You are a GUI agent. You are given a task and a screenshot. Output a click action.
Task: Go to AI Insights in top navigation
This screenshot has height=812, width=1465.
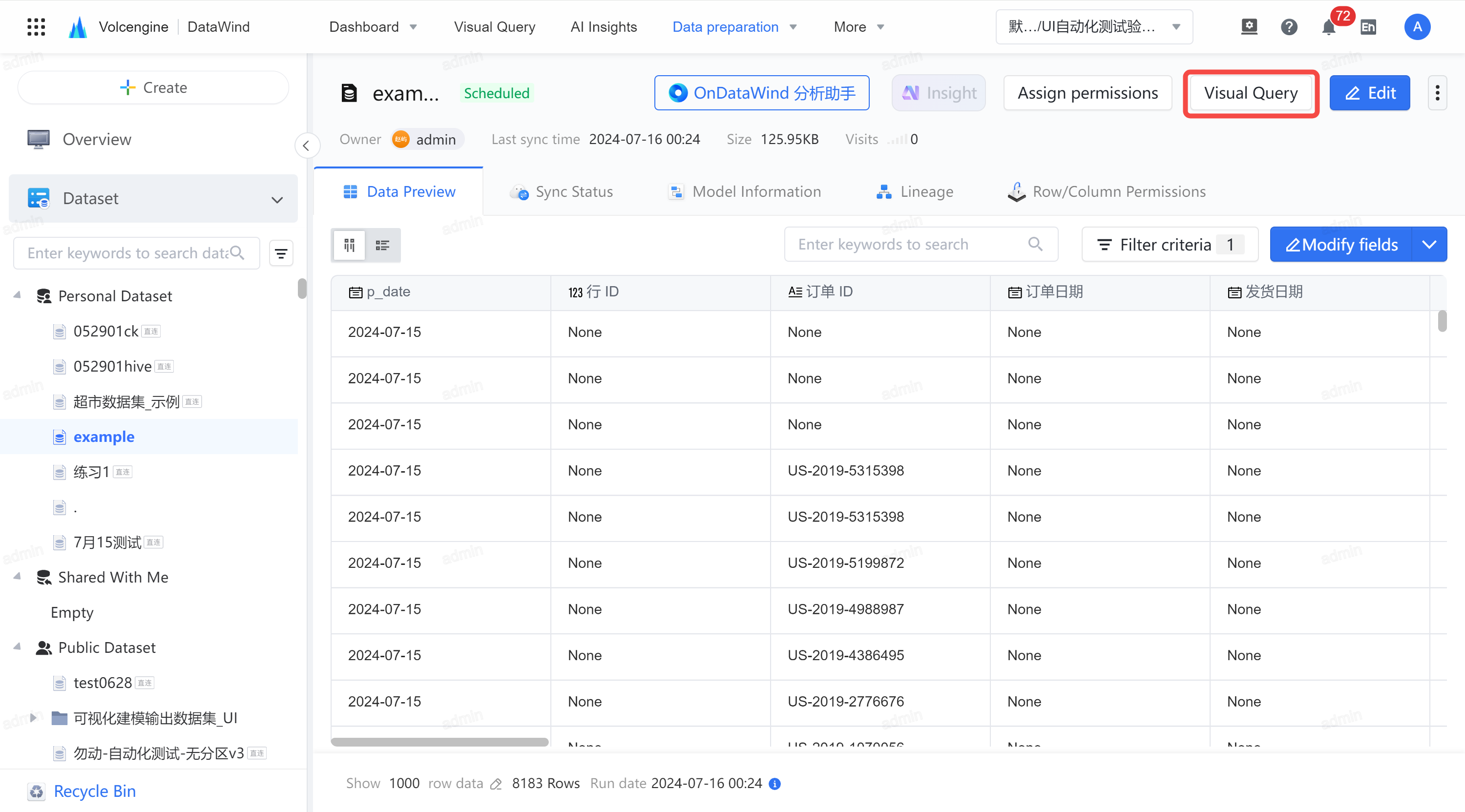[x=604, y=27]
